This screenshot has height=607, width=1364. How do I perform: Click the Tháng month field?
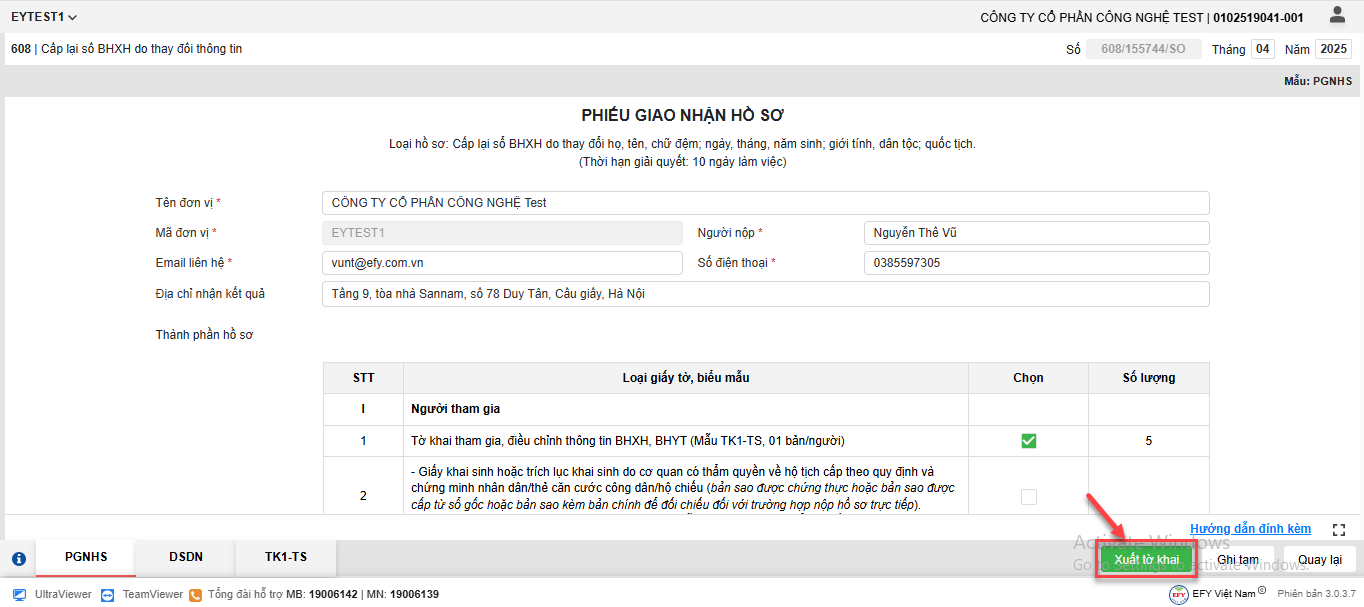1263,49
